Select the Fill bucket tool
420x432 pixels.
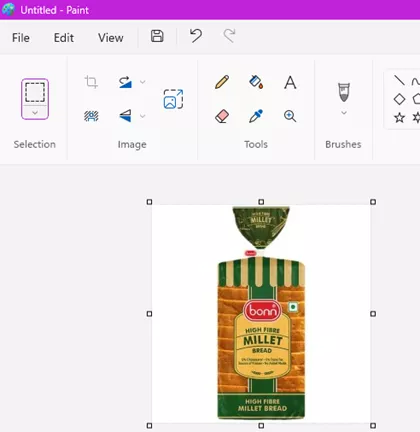[x=256, y=82]
